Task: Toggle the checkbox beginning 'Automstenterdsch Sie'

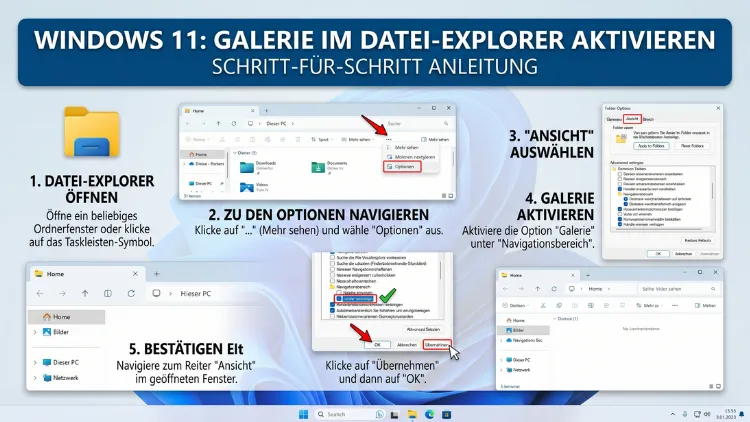Action: (332, 311)
